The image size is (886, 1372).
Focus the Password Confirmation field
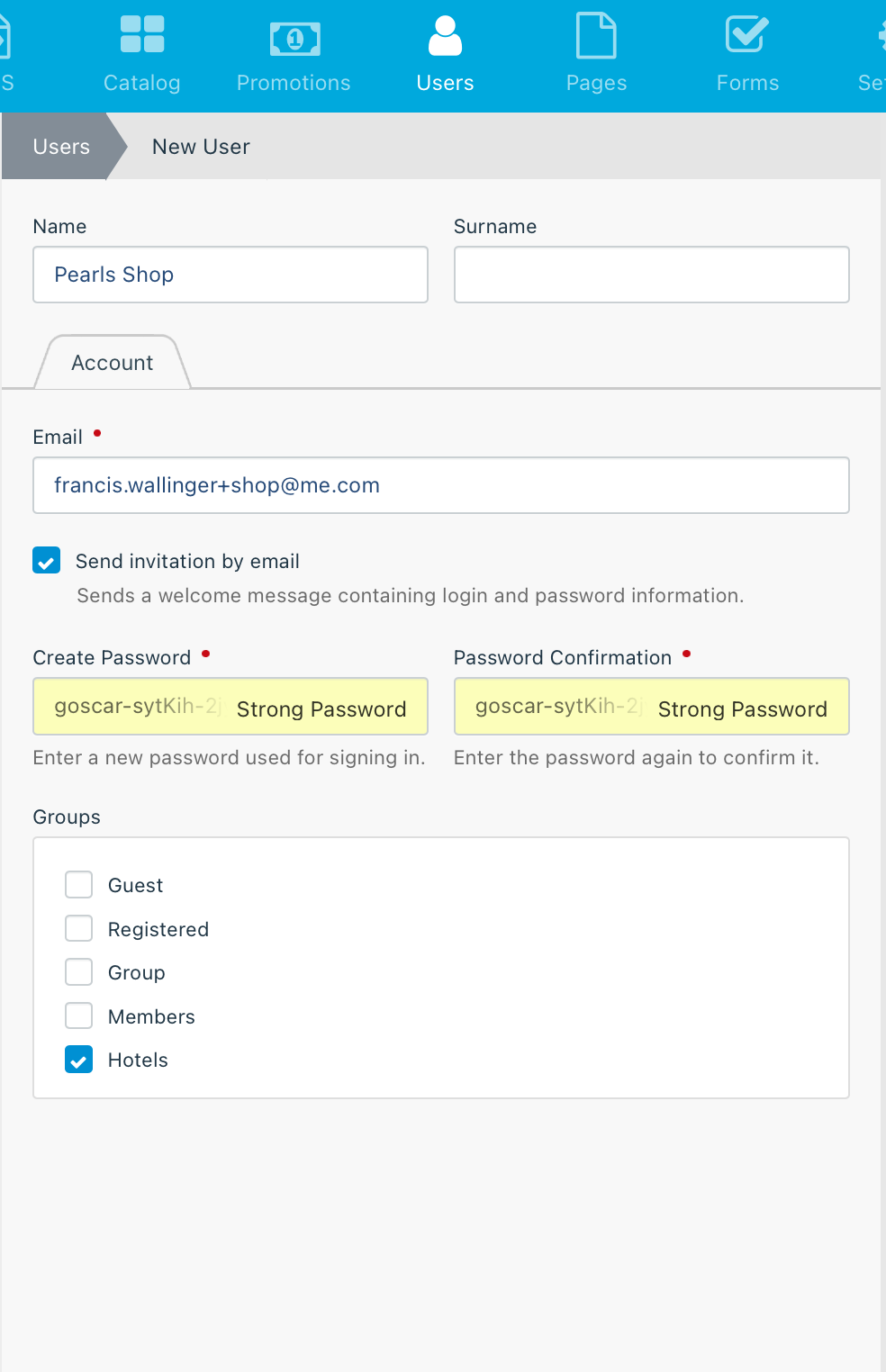point(652,707)
